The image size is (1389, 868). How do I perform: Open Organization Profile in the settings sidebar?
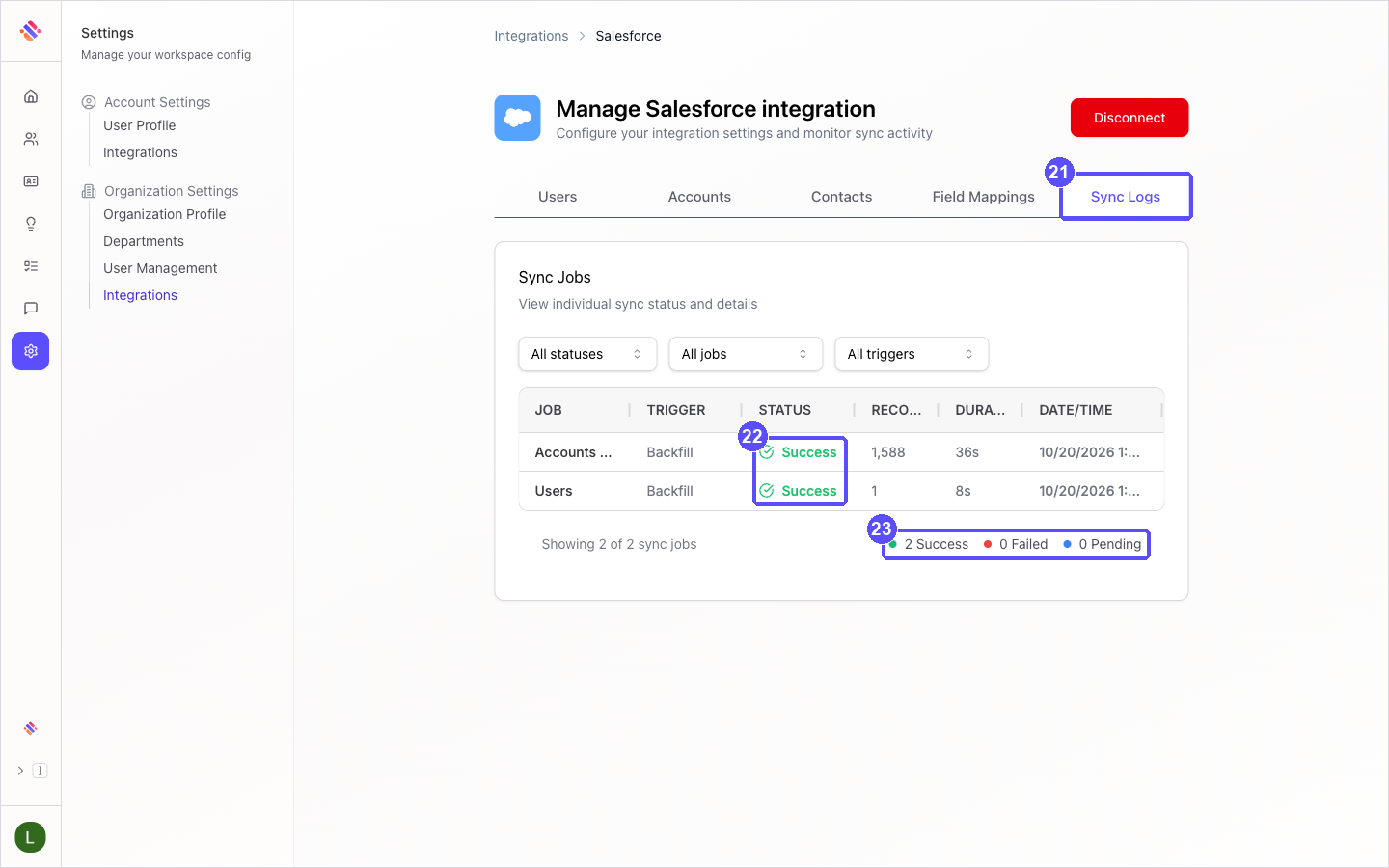165,214
